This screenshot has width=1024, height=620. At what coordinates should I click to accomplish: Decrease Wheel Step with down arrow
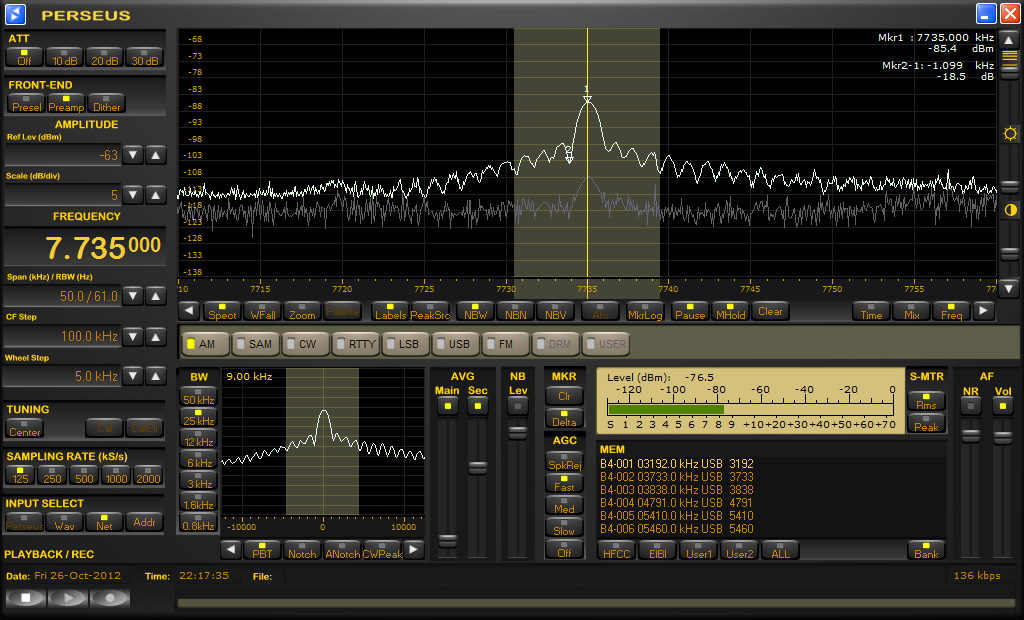coord(133,376)
